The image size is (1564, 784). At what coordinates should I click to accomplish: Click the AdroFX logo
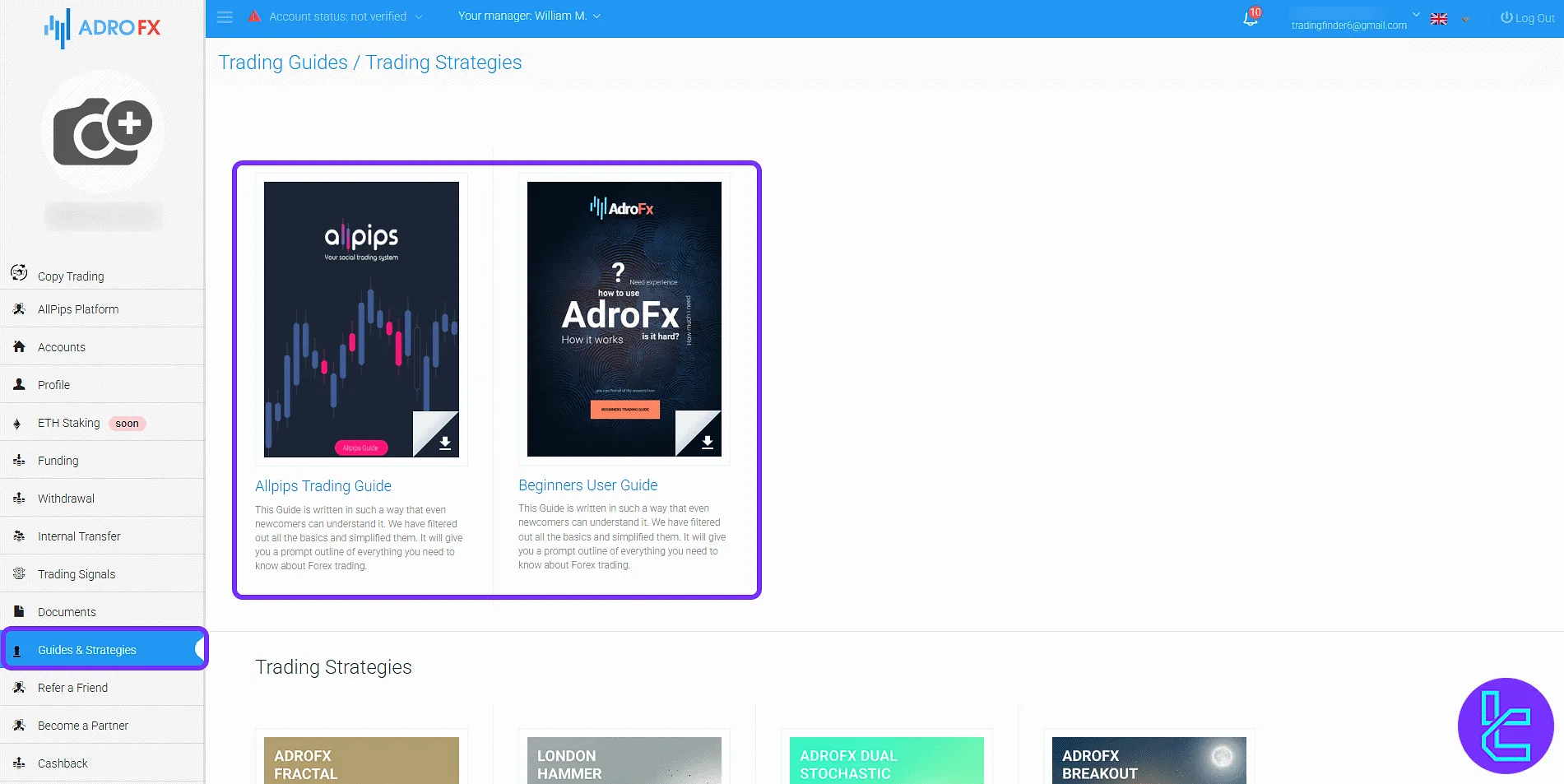point(102,28)
